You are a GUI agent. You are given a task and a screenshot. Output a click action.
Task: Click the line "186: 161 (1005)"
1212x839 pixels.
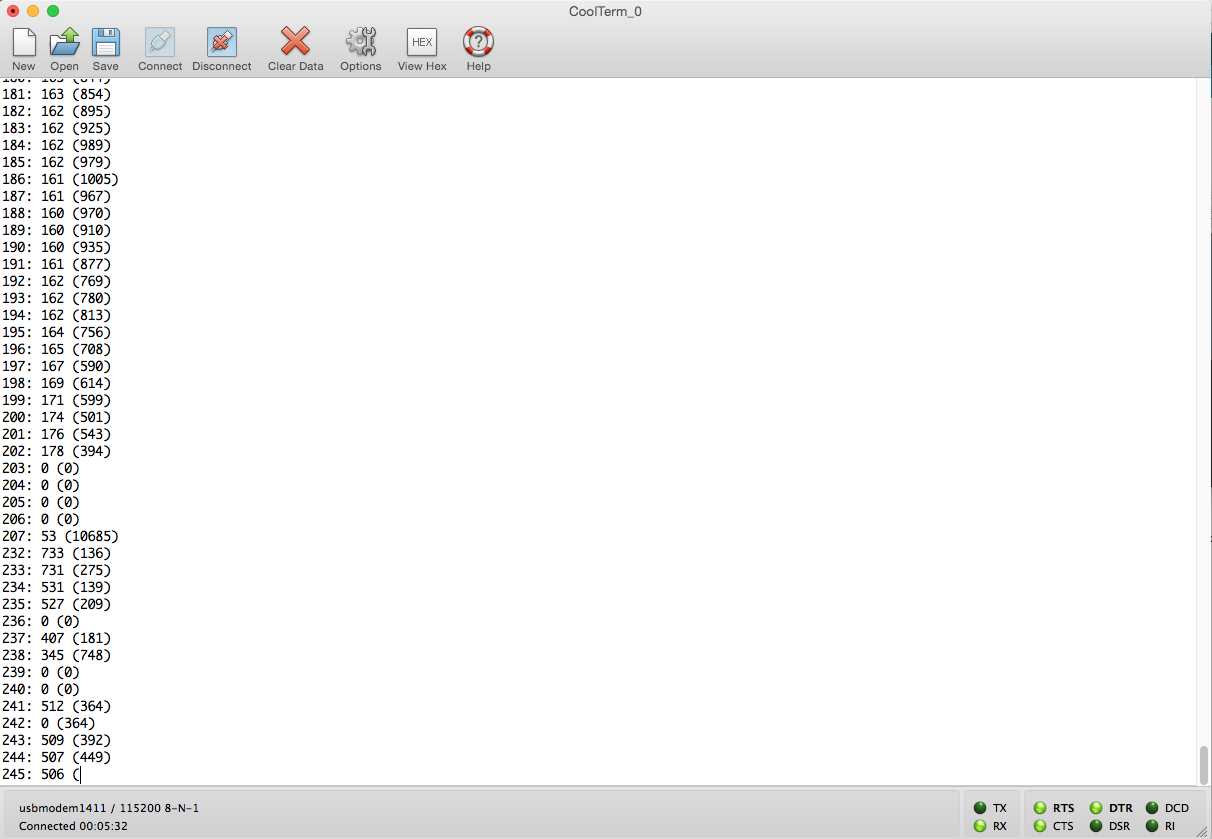pos(60,179)
